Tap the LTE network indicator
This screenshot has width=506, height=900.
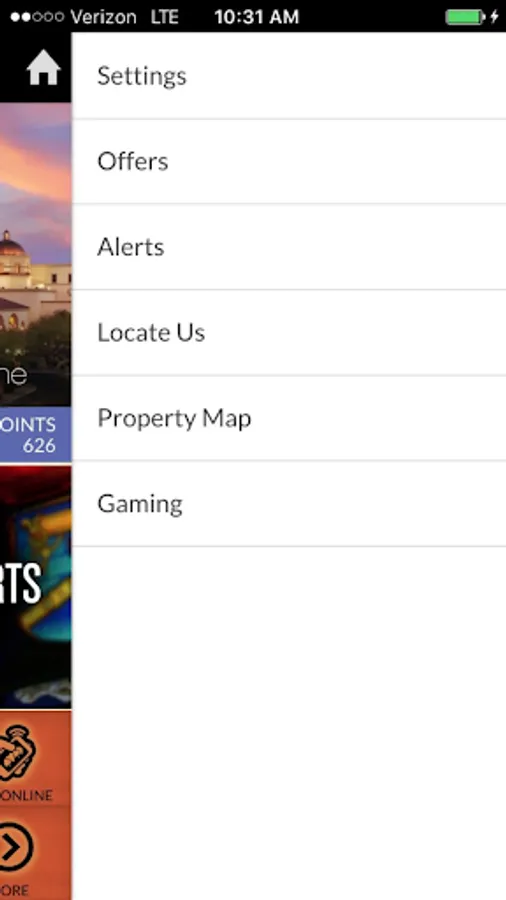tap(165, 17)
